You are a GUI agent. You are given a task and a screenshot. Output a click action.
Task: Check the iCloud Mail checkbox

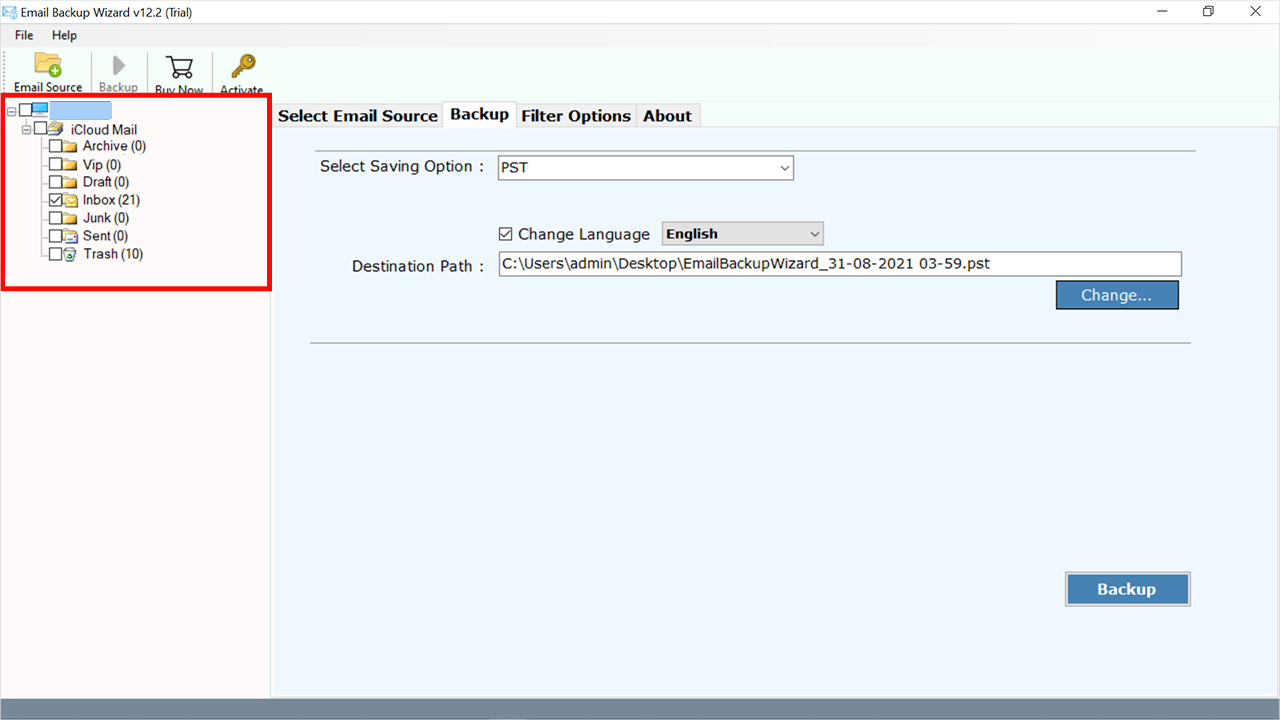click(x=41, y=128)
